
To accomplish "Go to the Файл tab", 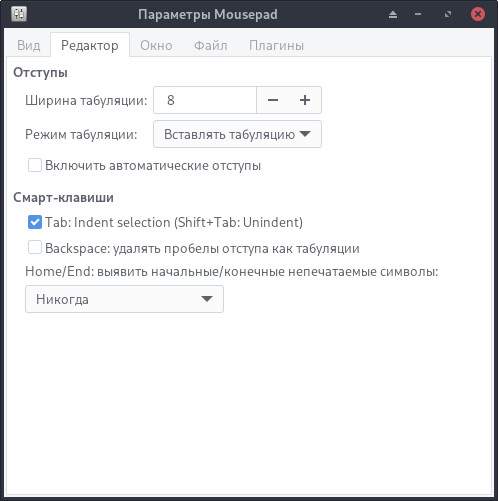I will coord(211,45).
